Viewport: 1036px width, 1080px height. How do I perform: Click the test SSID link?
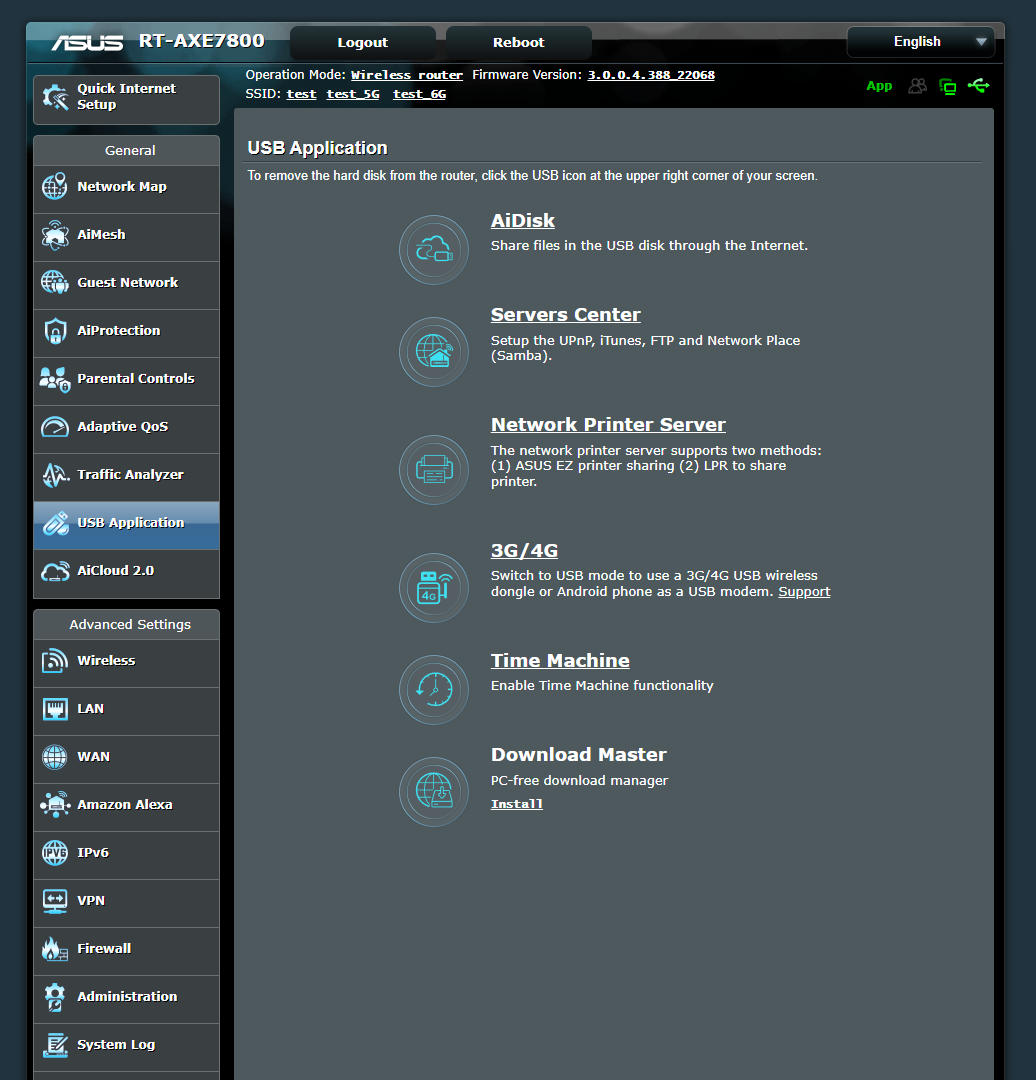302,94
